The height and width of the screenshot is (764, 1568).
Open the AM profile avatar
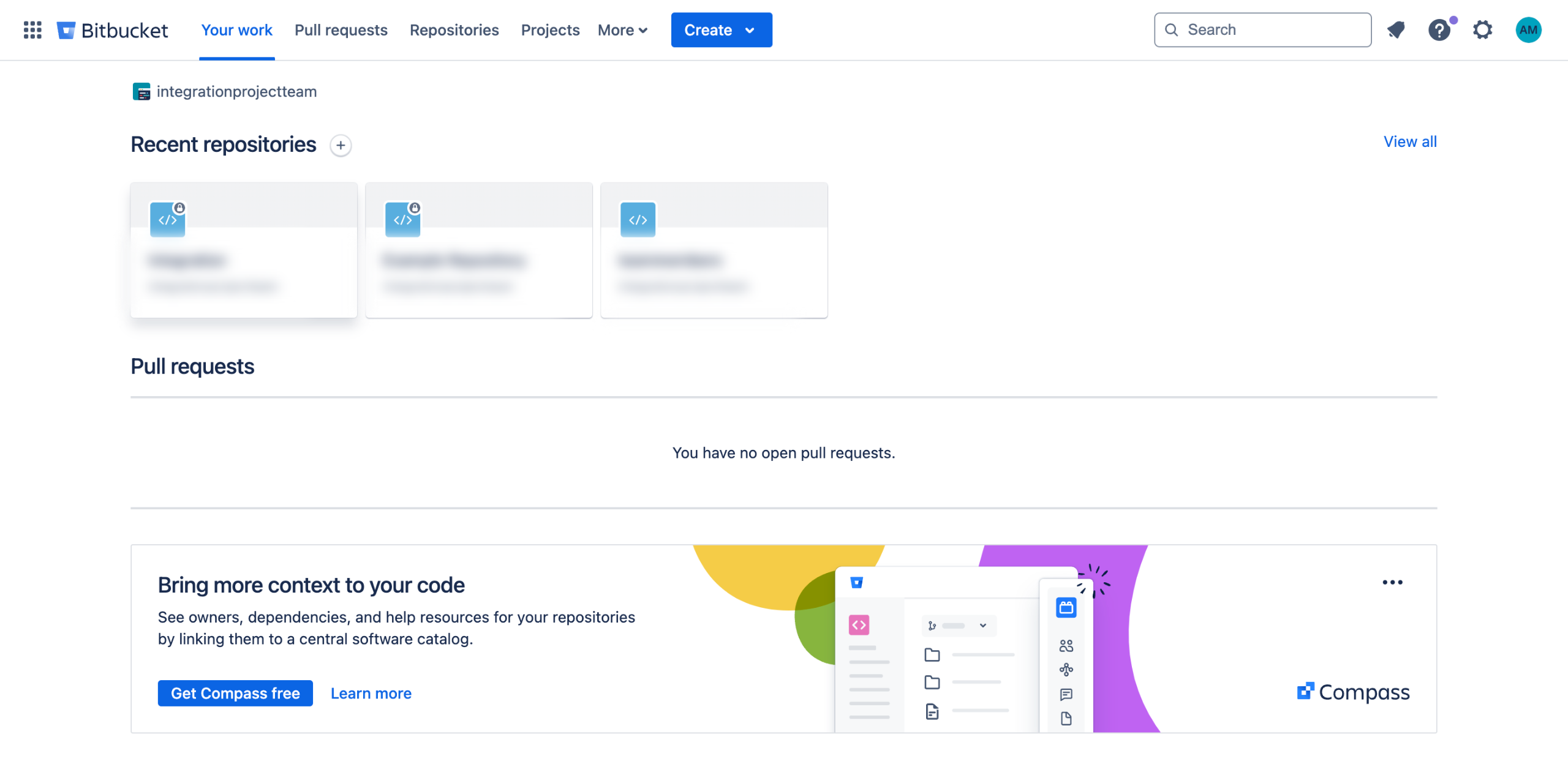point(1528,30)
